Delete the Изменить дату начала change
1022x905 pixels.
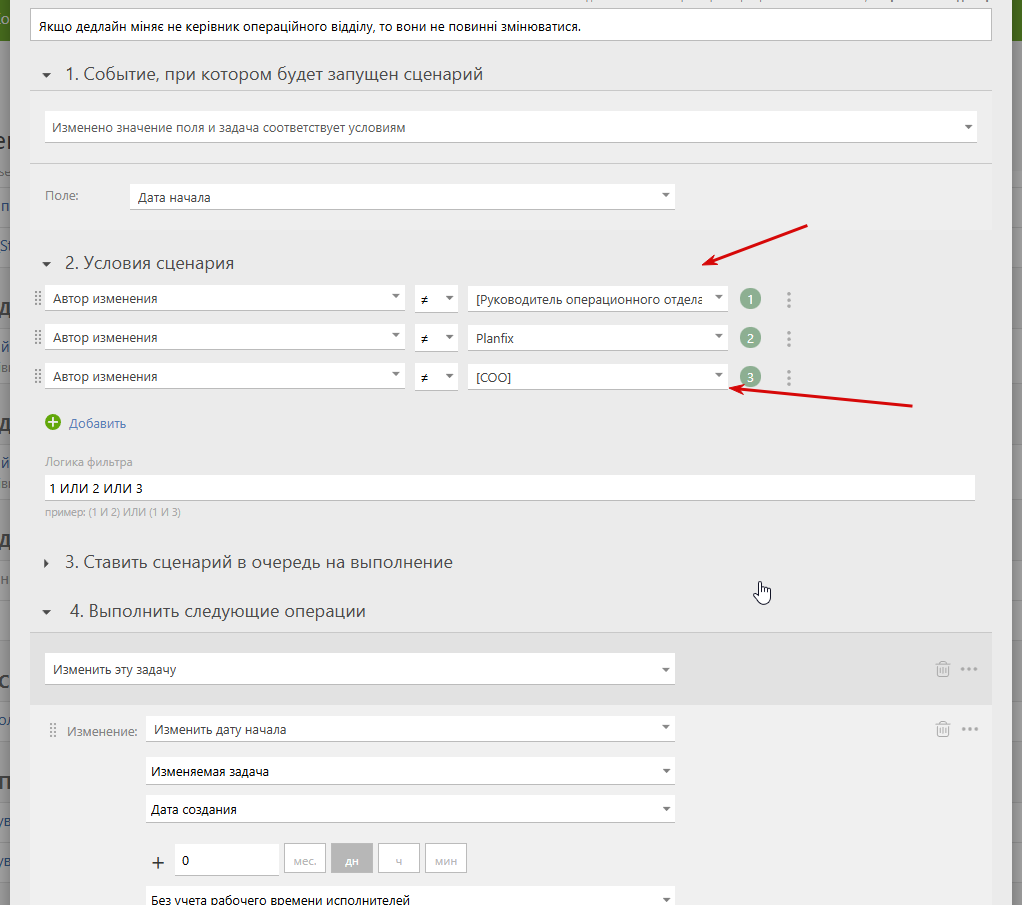coord(942,729)
